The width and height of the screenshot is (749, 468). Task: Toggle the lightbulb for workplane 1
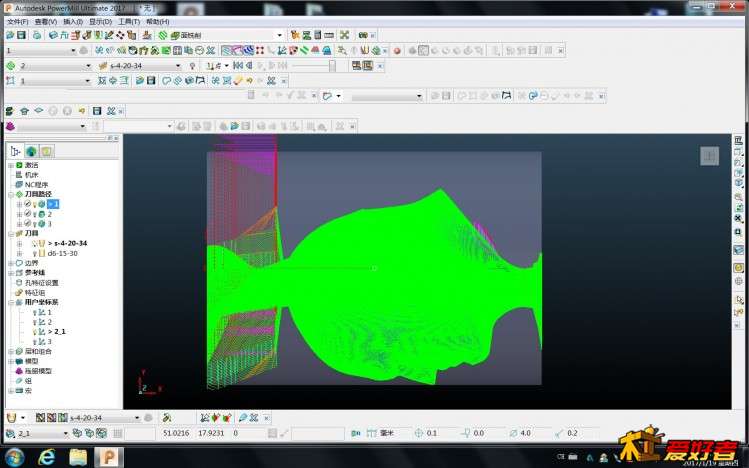pos(35,312)
